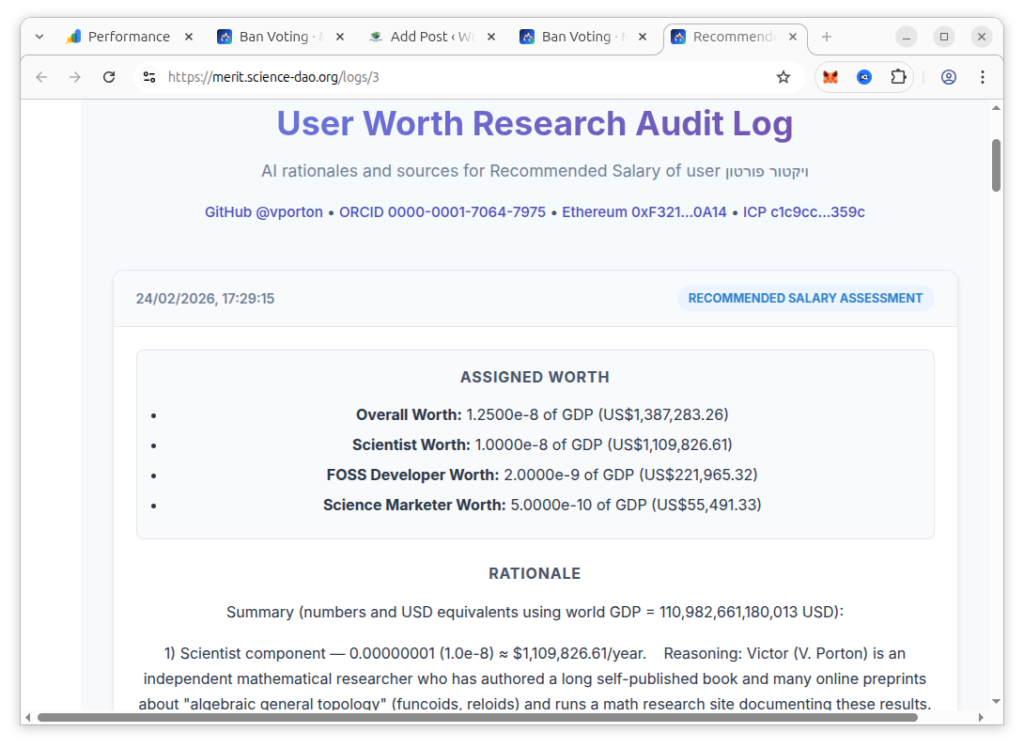
Task: Click the MetaMask fox extension icon
Action: pyautogui.click(x=830, y=77)
